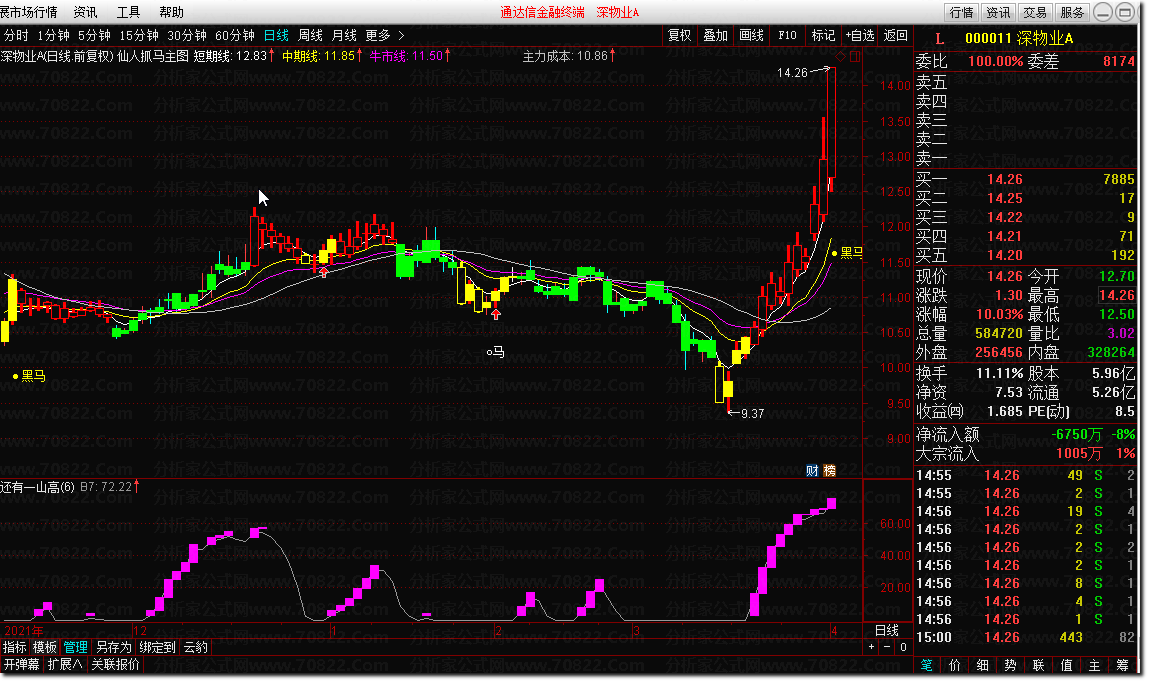The width and height of the screenshot is (1149, 681).
Task: Click the 0 reset button below 日线
Action: 904,647
